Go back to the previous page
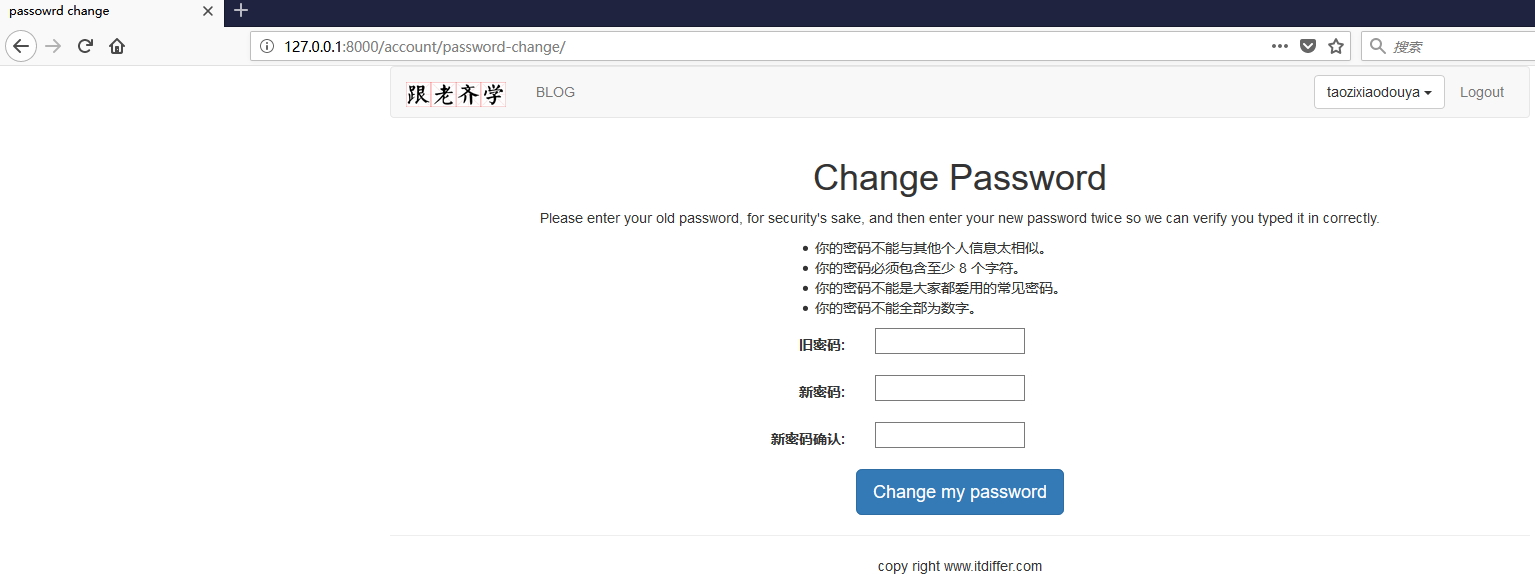This screenshot has height=582, width=1535. [x=21, y=46]
